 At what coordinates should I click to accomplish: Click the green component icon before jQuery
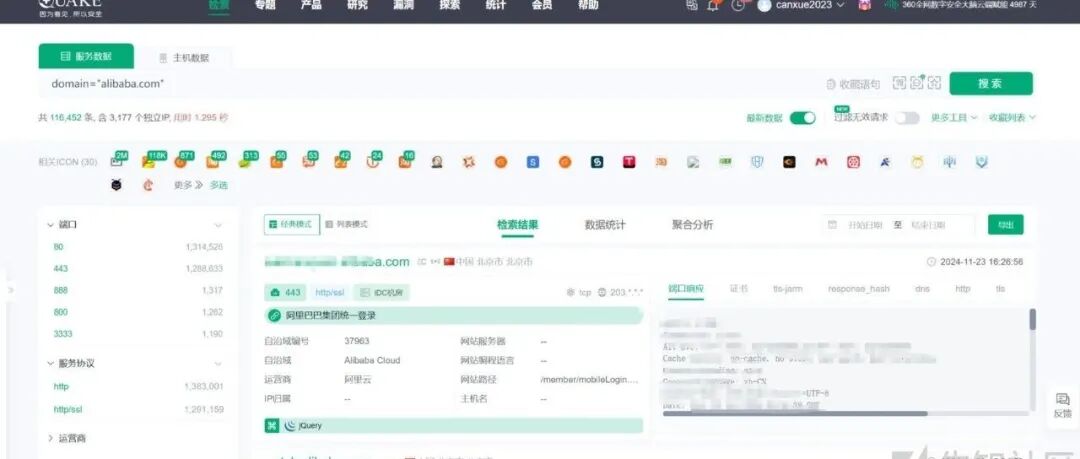(x=272, y=425)
